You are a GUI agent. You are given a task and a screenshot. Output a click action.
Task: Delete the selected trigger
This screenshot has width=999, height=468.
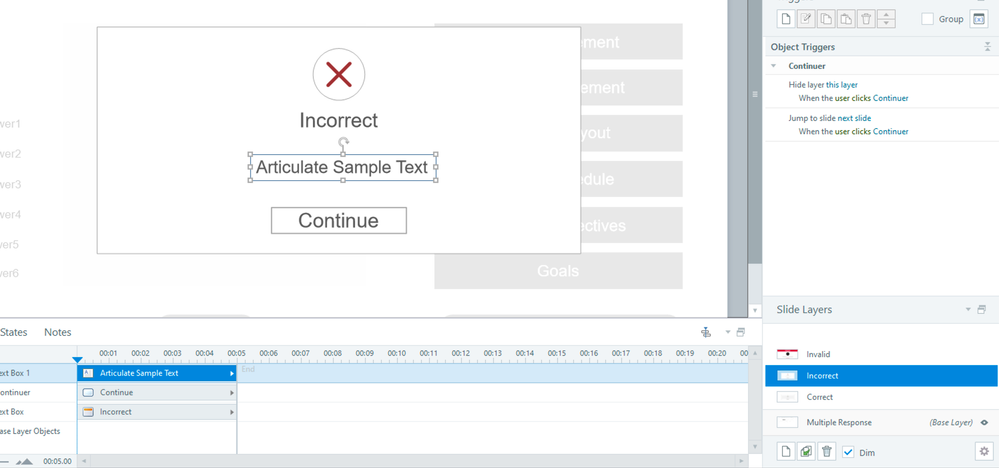[x=868, y=19]
